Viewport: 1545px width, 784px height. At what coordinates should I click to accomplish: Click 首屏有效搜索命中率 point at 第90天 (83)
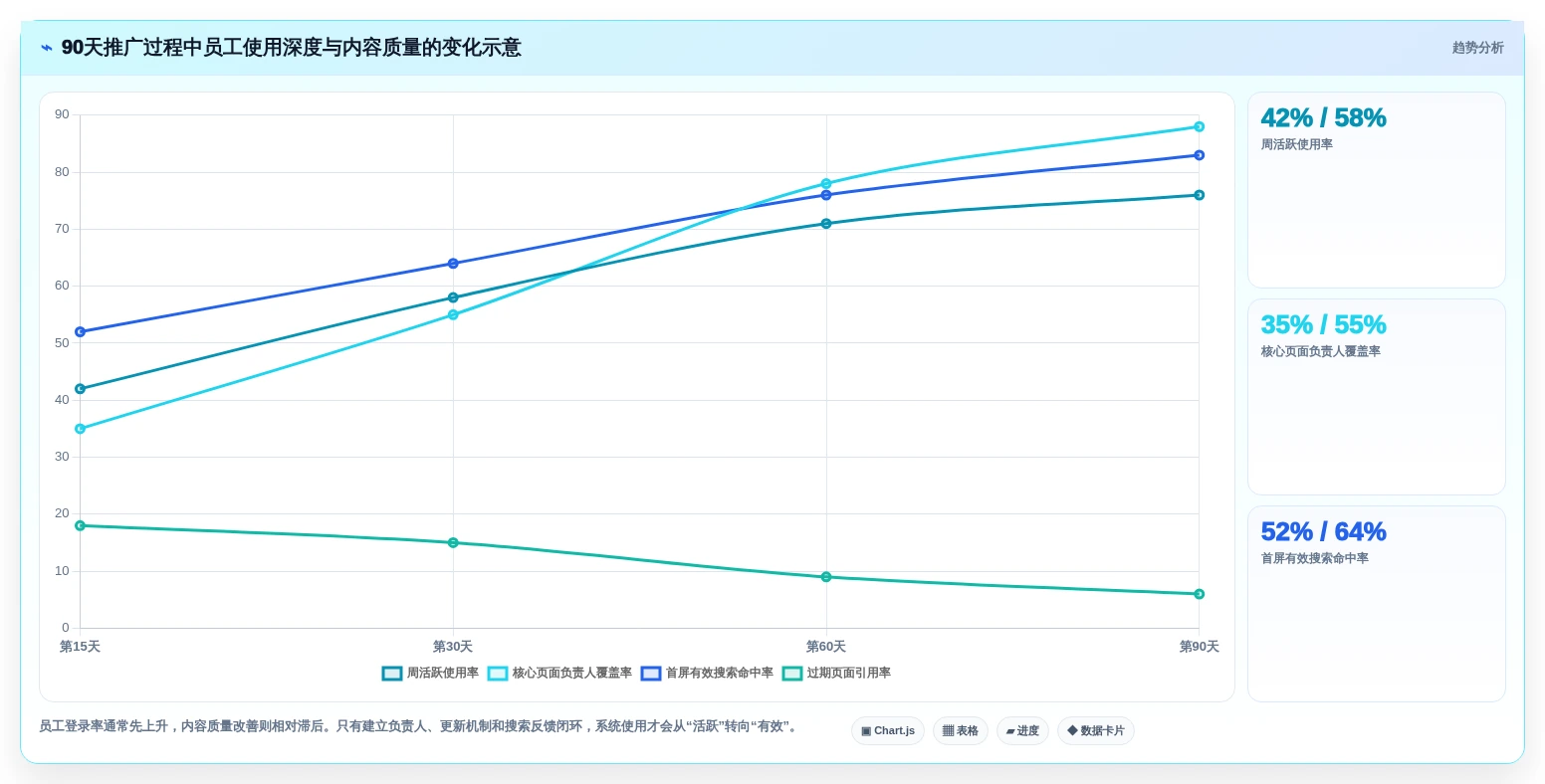point(1200,155)
